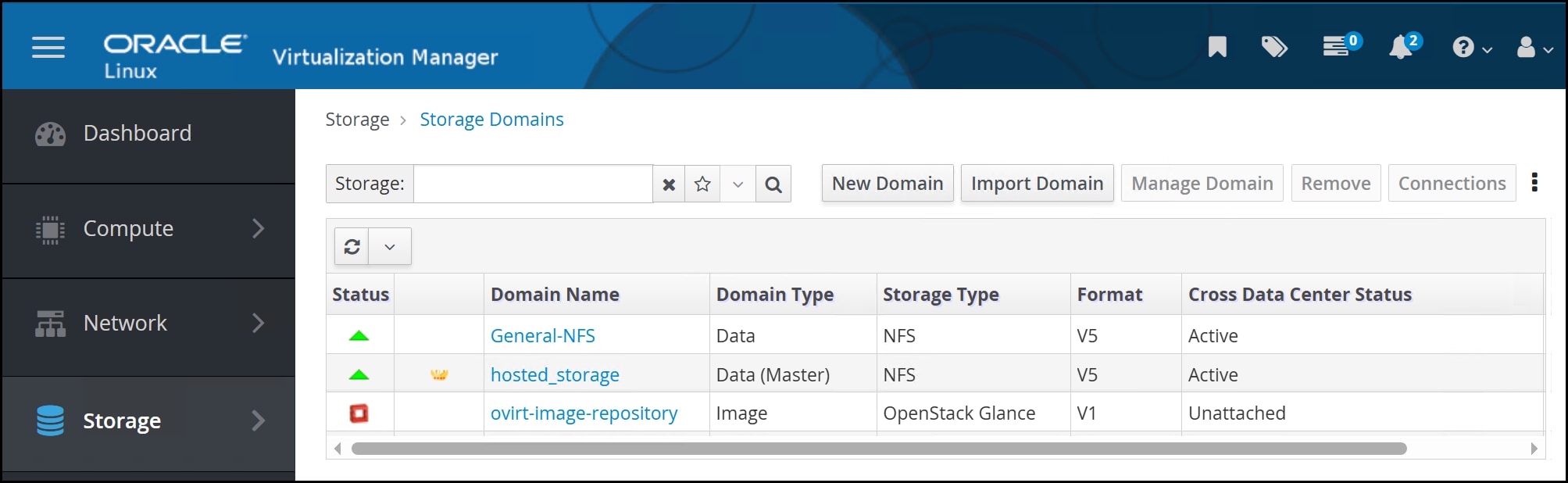Expand the Compute sidebar menu
Screen dimensions: 1568x483
tap(148, 229)
